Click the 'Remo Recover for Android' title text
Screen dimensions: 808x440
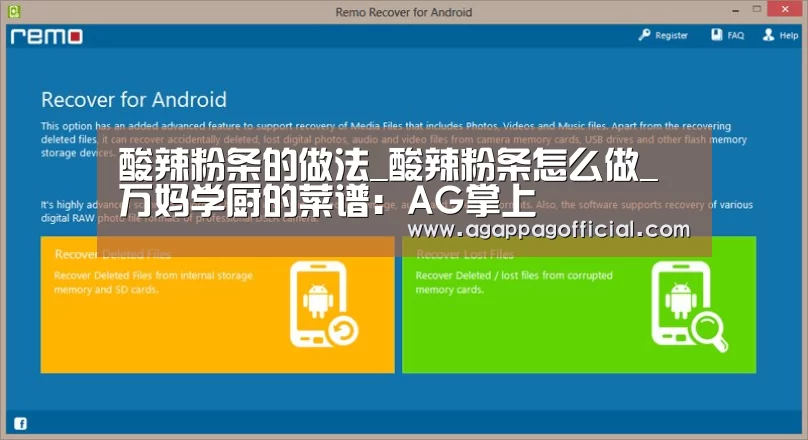pos(403,12)
